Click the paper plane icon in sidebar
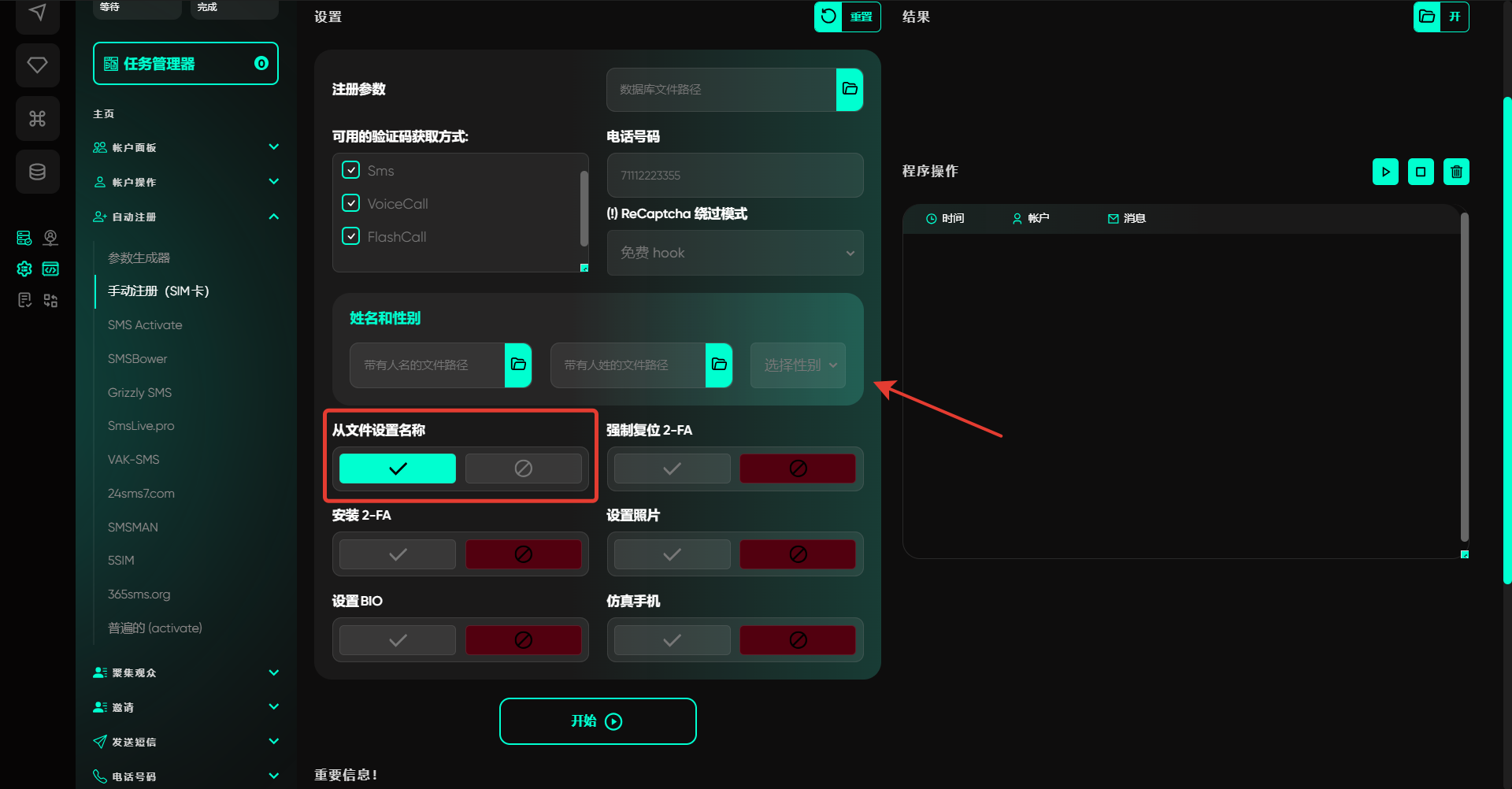Viewport: 1512px width, 789px height. pyautogui.click(x=37, y=13)
